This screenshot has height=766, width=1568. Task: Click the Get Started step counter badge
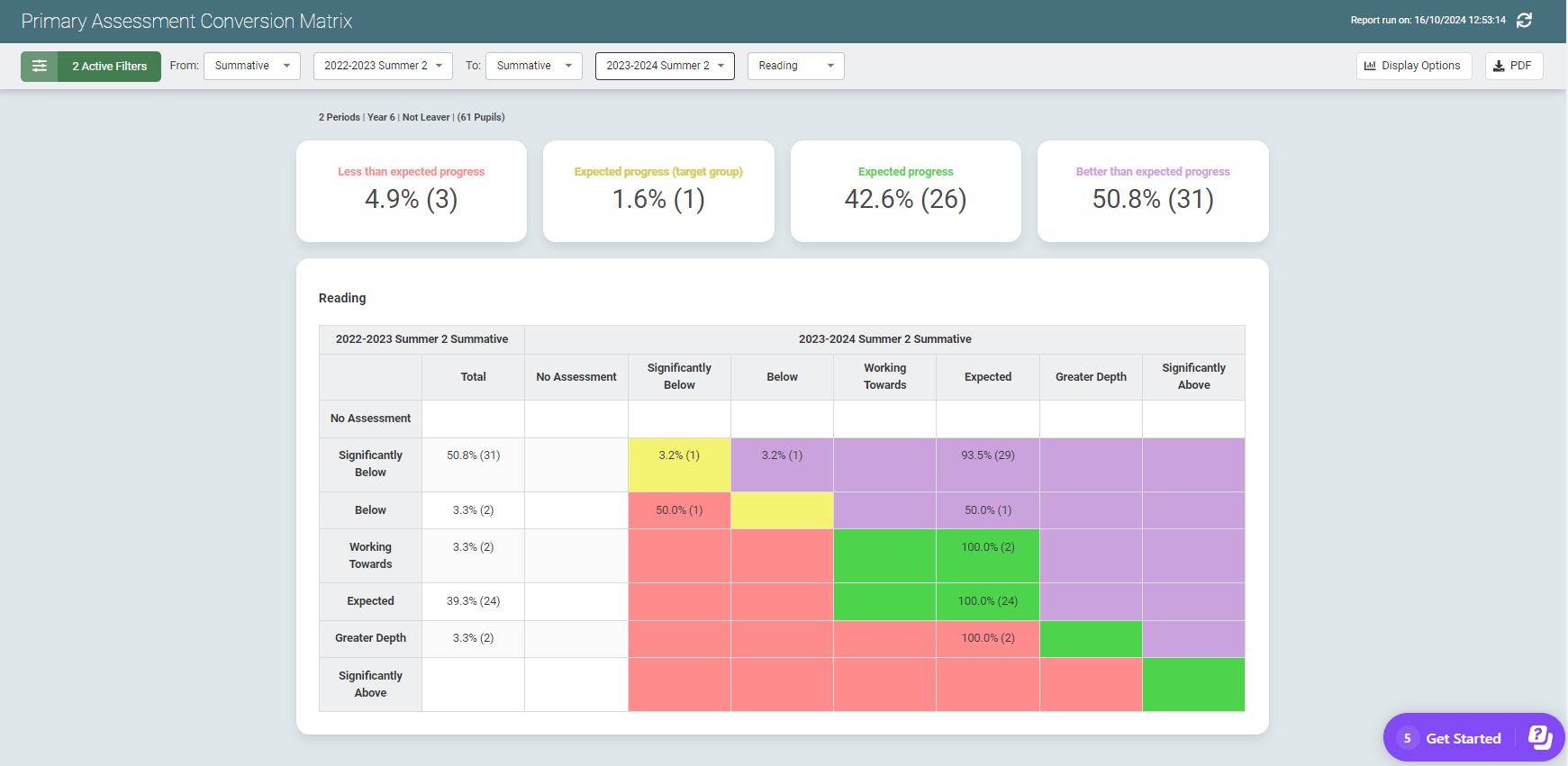pos(1407,738)
